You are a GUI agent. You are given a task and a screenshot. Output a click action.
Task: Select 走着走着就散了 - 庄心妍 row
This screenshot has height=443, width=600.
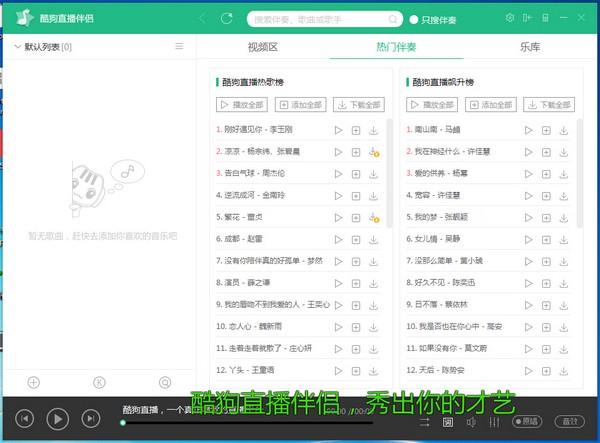(298, 349)
